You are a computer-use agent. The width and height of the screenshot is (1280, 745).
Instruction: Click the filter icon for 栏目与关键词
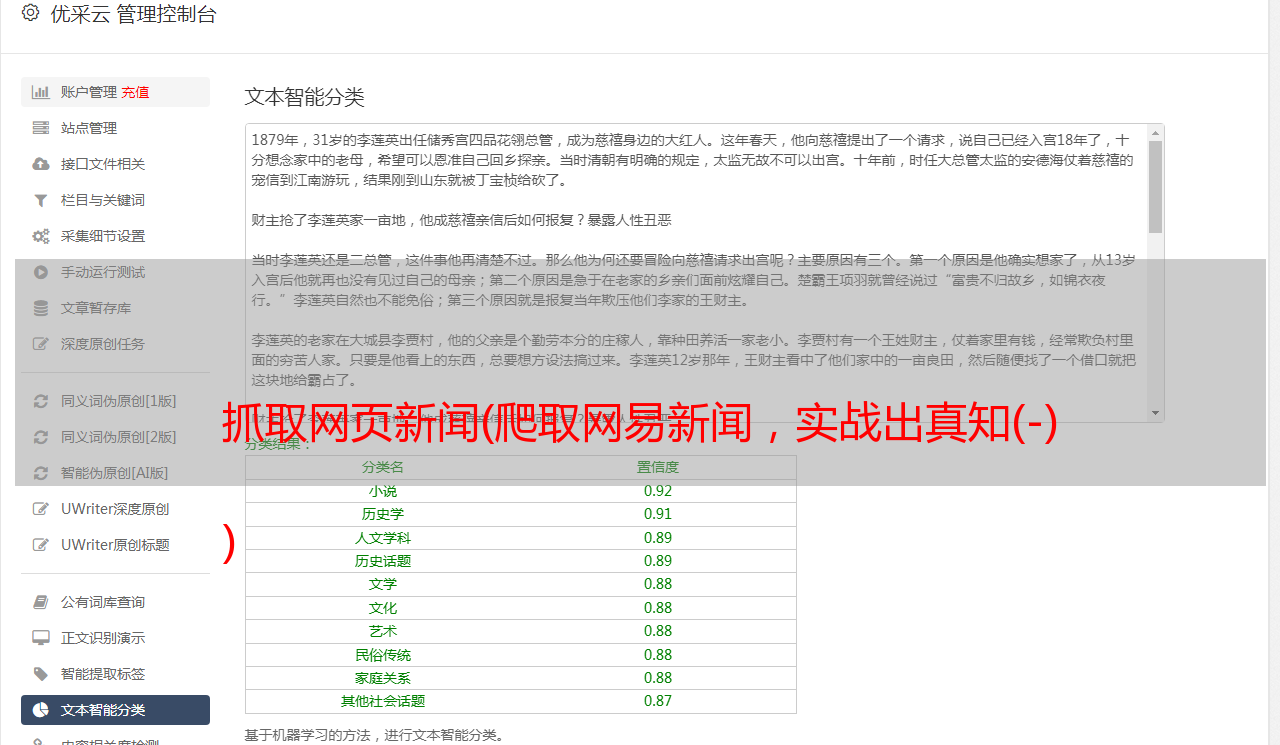41,200
